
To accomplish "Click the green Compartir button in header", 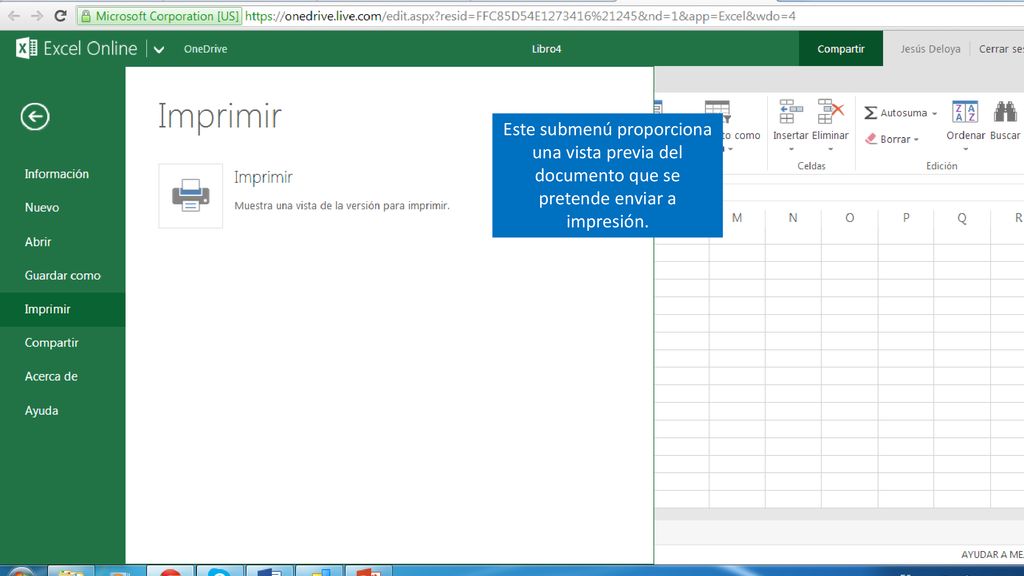I will click(840, 48).
